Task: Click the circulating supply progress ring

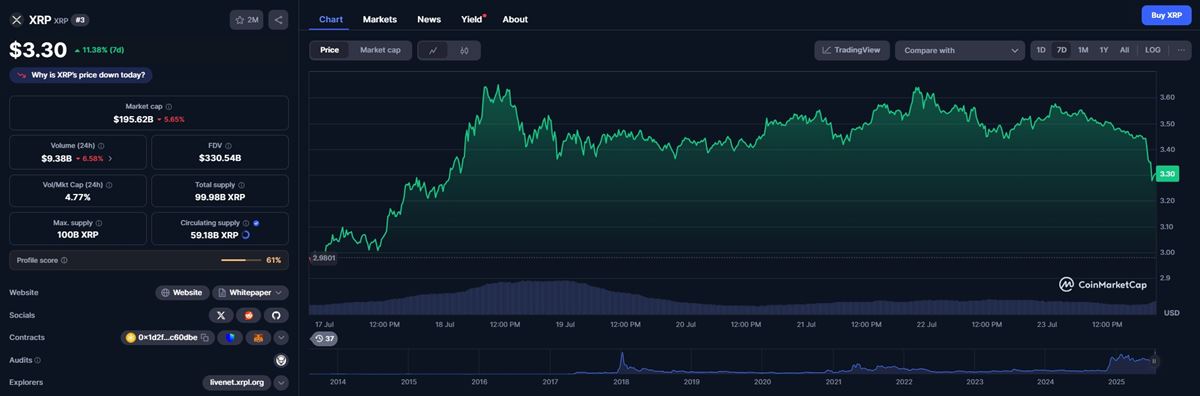Action: pos(246,235)
